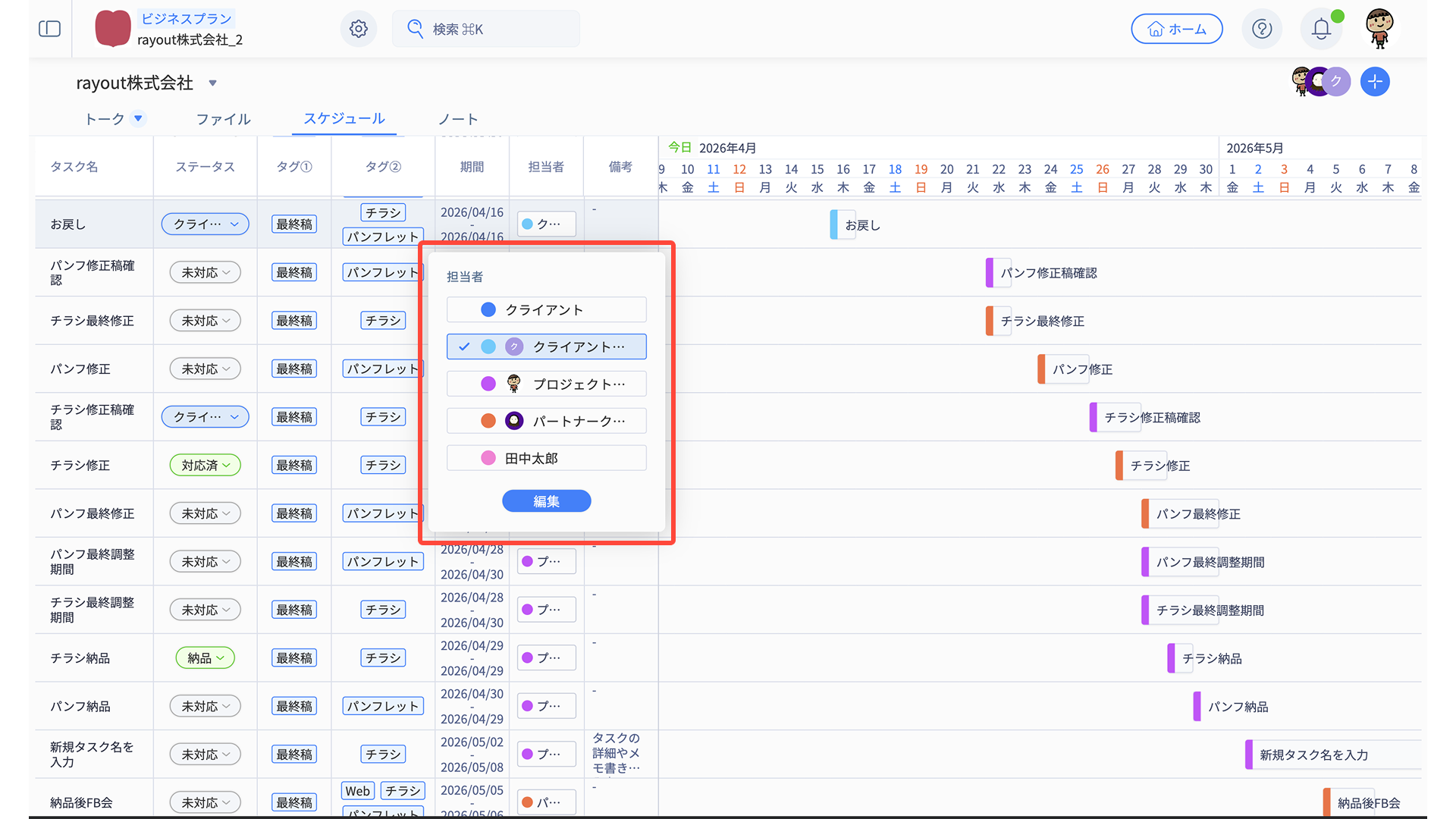1456x819 pixels.
Task: Choose the プロジェクト assignee option
Action: point(546,384)
